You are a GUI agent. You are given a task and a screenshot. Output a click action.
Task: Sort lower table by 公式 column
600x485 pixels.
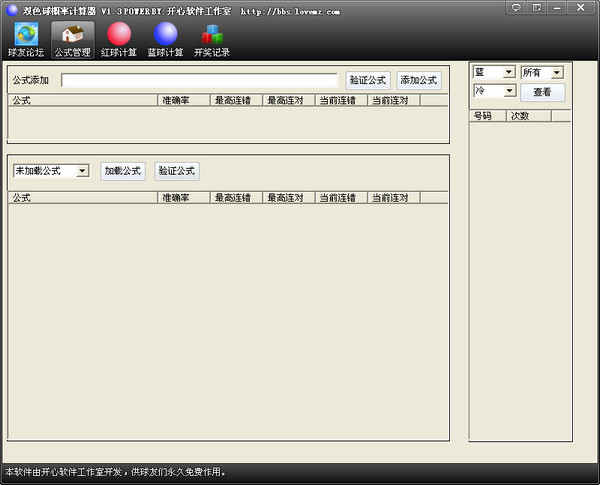point(83,198)
